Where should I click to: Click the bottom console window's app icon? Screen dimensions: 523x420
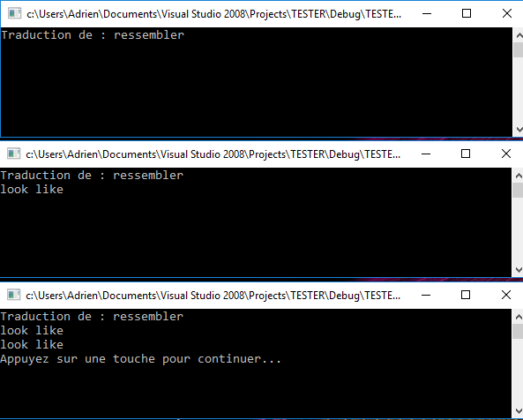14,295
